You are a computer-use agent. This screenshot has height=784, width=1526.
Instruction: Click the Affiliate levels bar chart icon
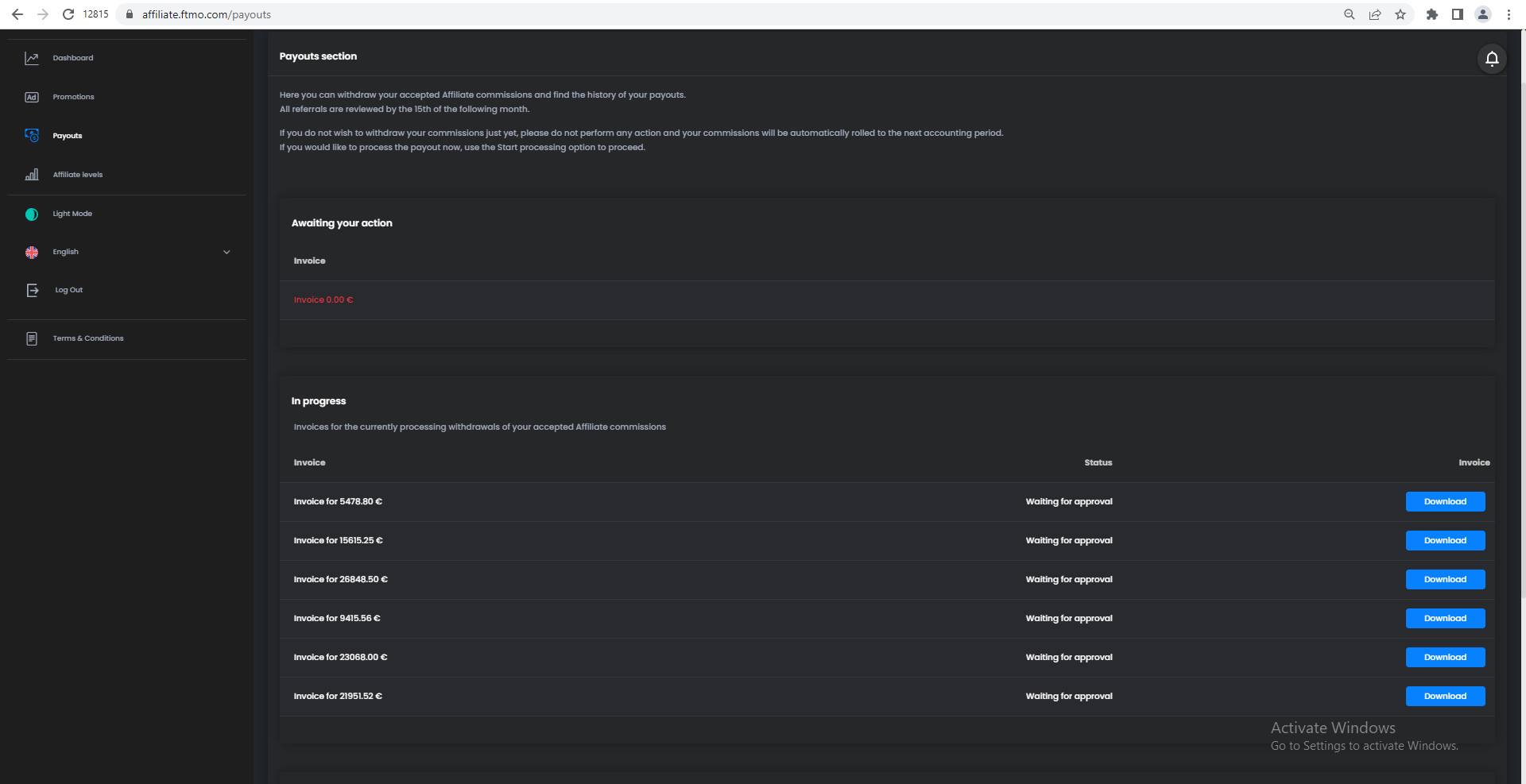coord(32,175)
